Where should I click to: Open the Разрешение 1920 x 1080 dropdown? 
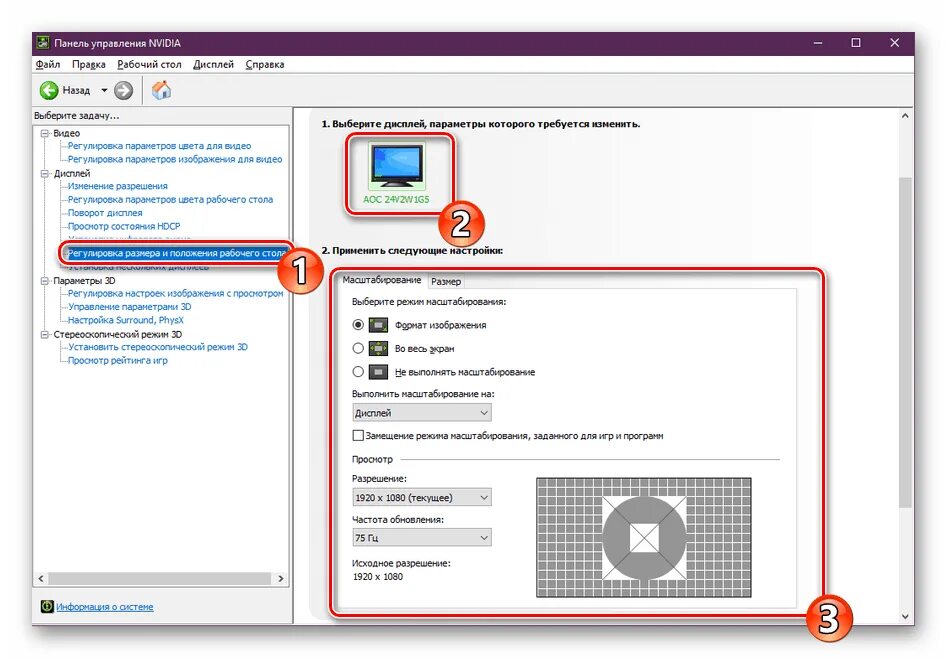click(x=422, y=498)
